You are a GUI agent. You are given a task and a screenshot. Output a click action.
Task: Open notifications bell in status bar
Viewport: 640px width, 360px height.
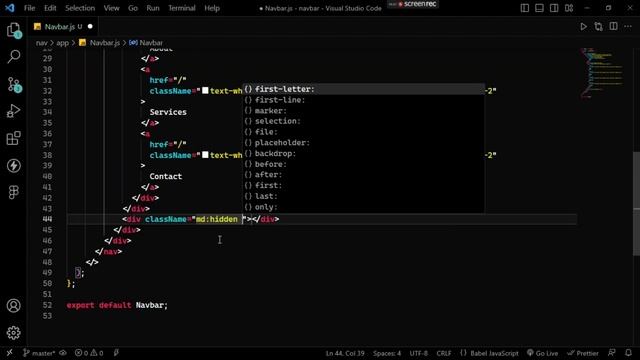(628, 353)
